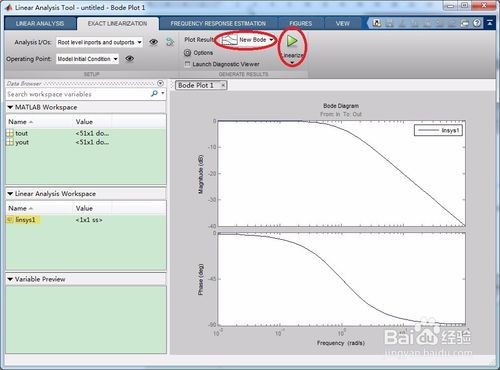
Task: Click the green Linearize play button
Action: pos(292,41)
